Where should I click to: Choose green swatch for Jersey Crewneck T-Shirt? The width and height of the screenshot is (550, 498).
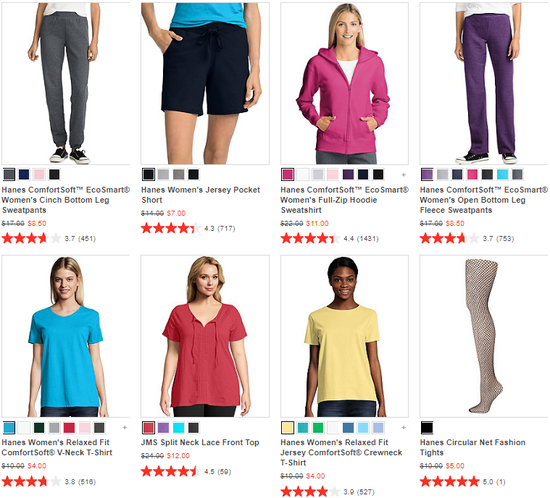click(318, 428)
